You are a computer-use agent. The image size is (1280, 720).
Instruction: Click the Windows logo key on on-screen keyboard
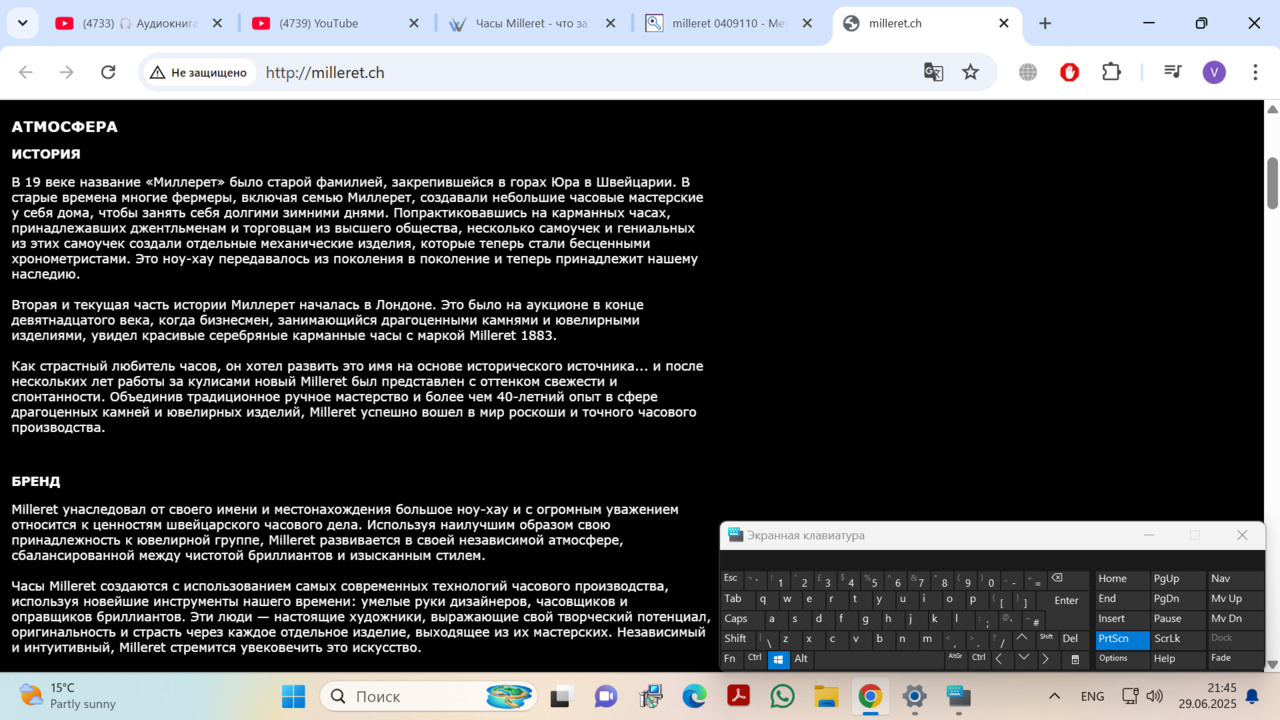[x=779, y=659]
